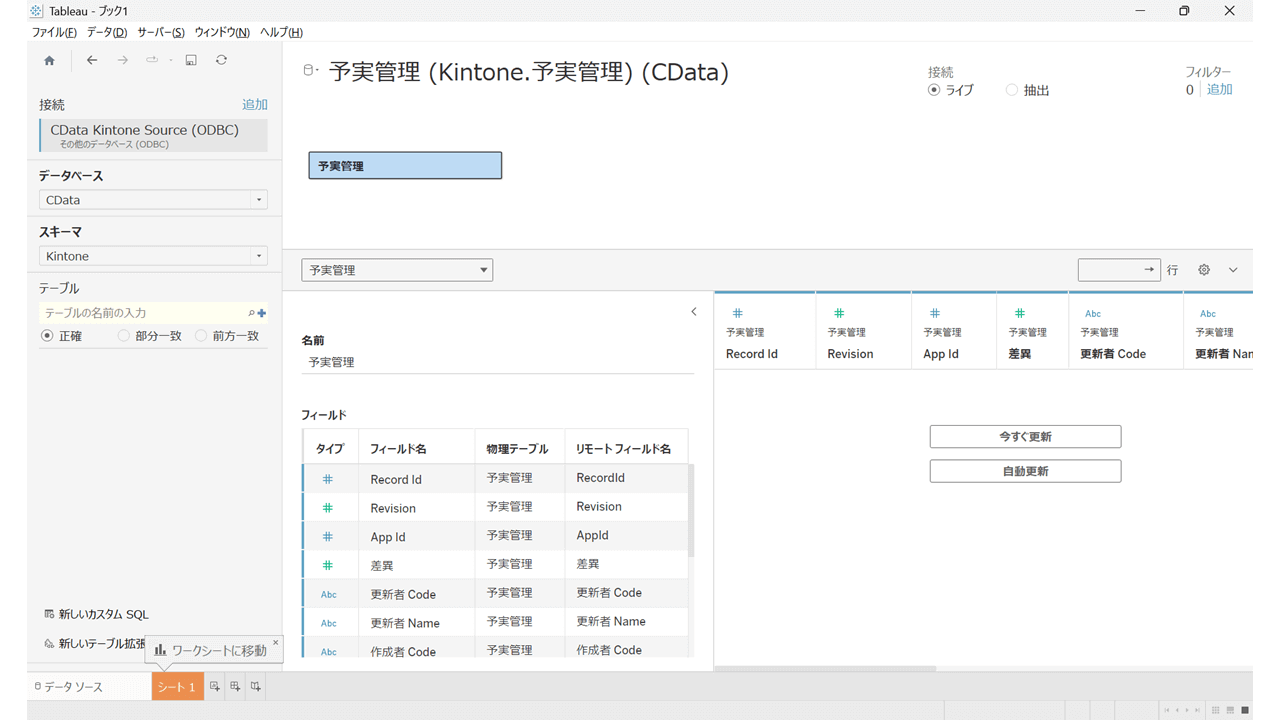The image size is (1280, 720).
Task: Select the 前方一致 table match option
Action: click(x=201, y=336)
